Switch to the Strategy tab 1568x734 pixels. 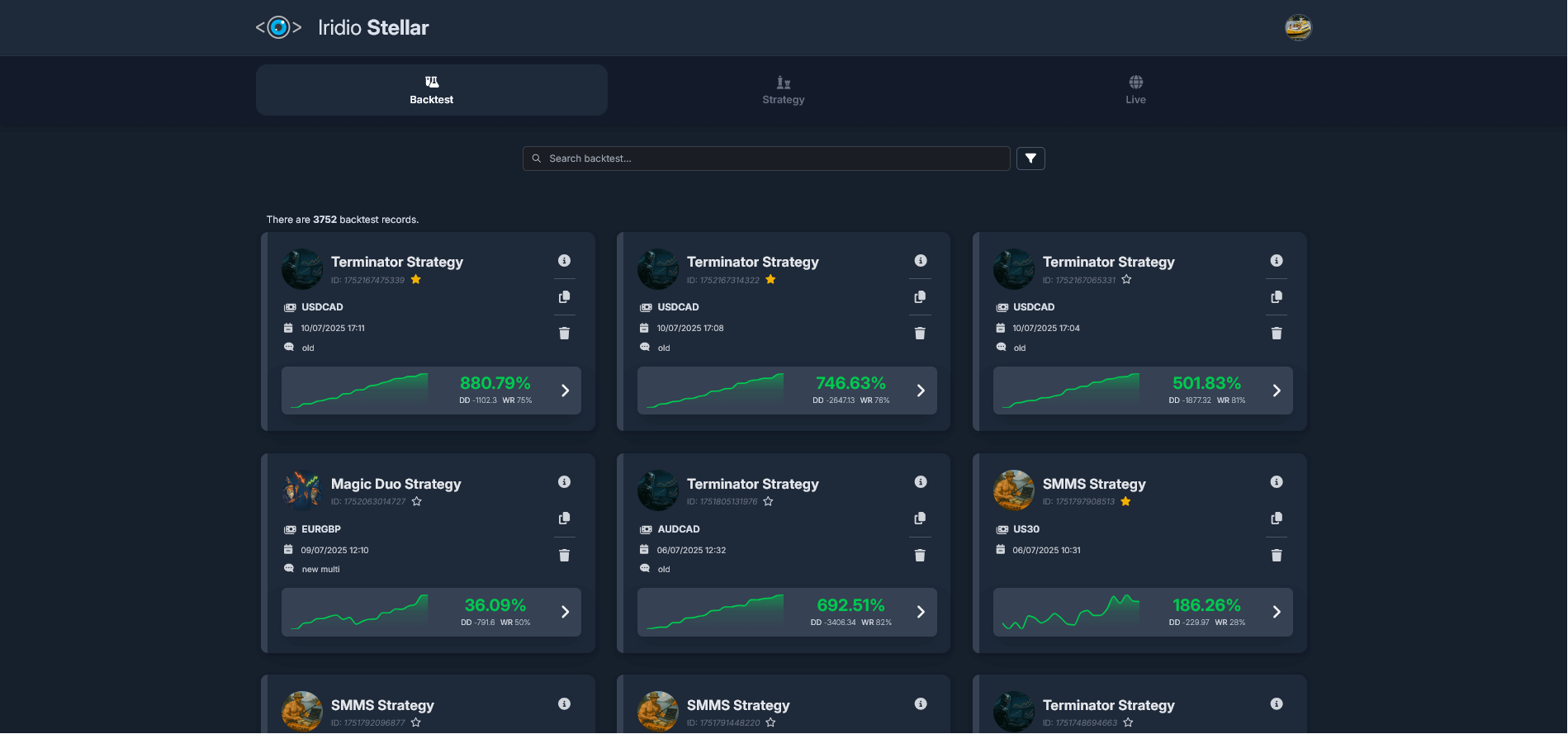tap(784, 90)
